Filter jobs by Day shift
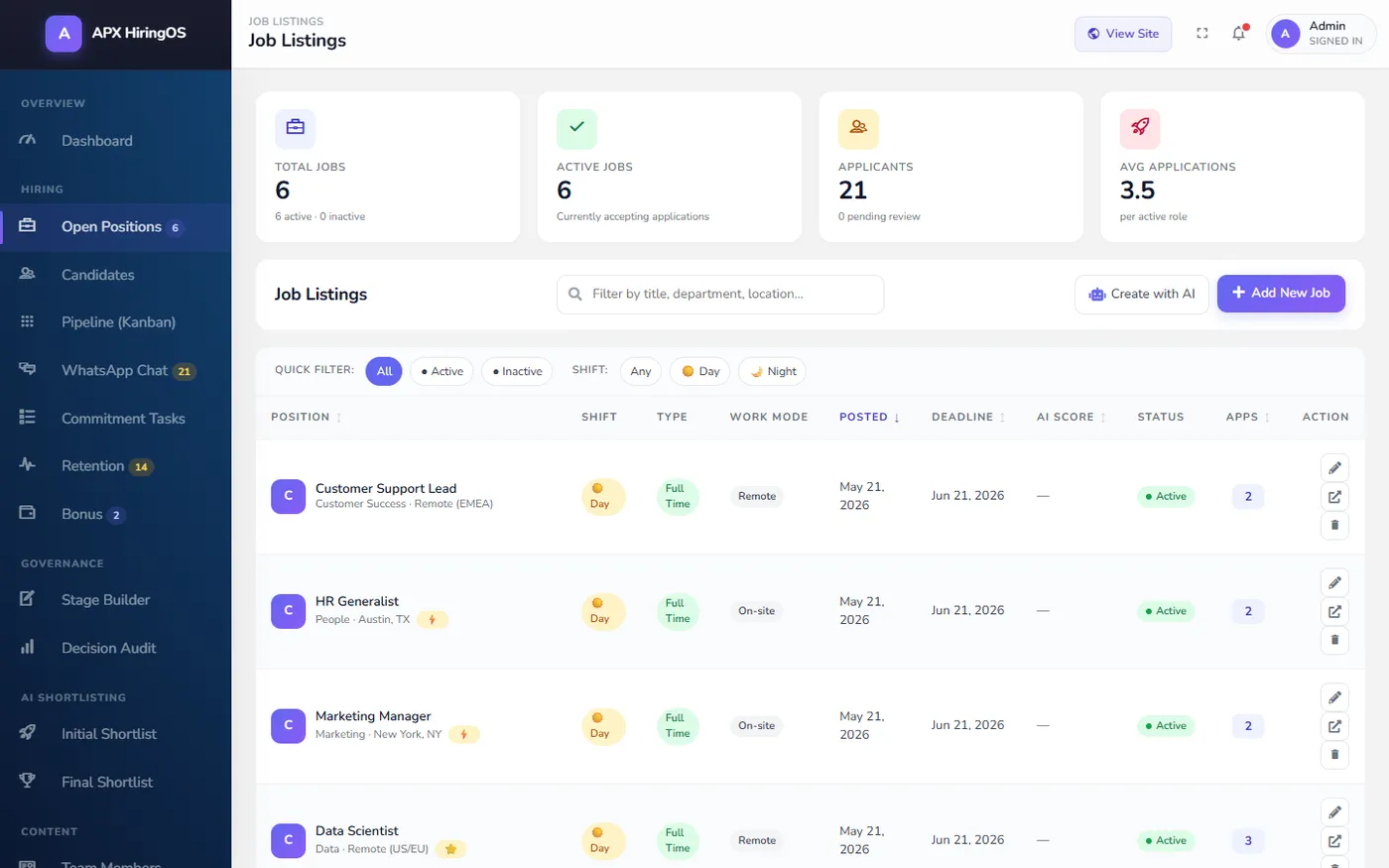The width and height of the screenshot is (1389, 868). 700,371
